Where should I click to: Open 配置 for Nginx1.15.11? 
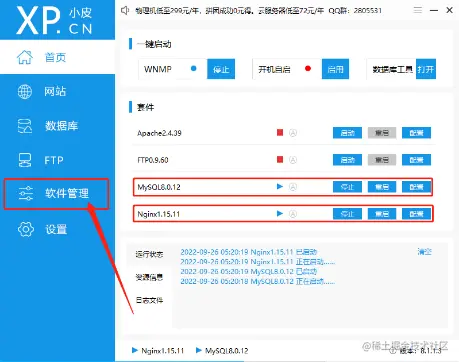pos(416,214)
